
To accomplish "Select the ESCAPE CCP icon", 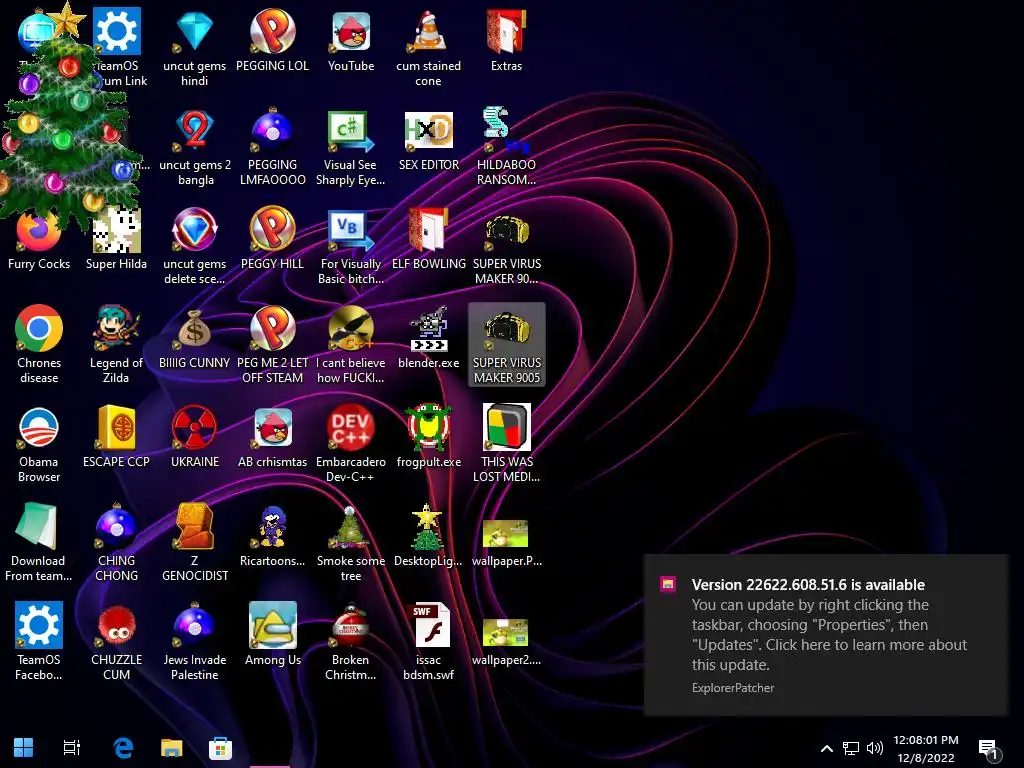I will point(116,428).
